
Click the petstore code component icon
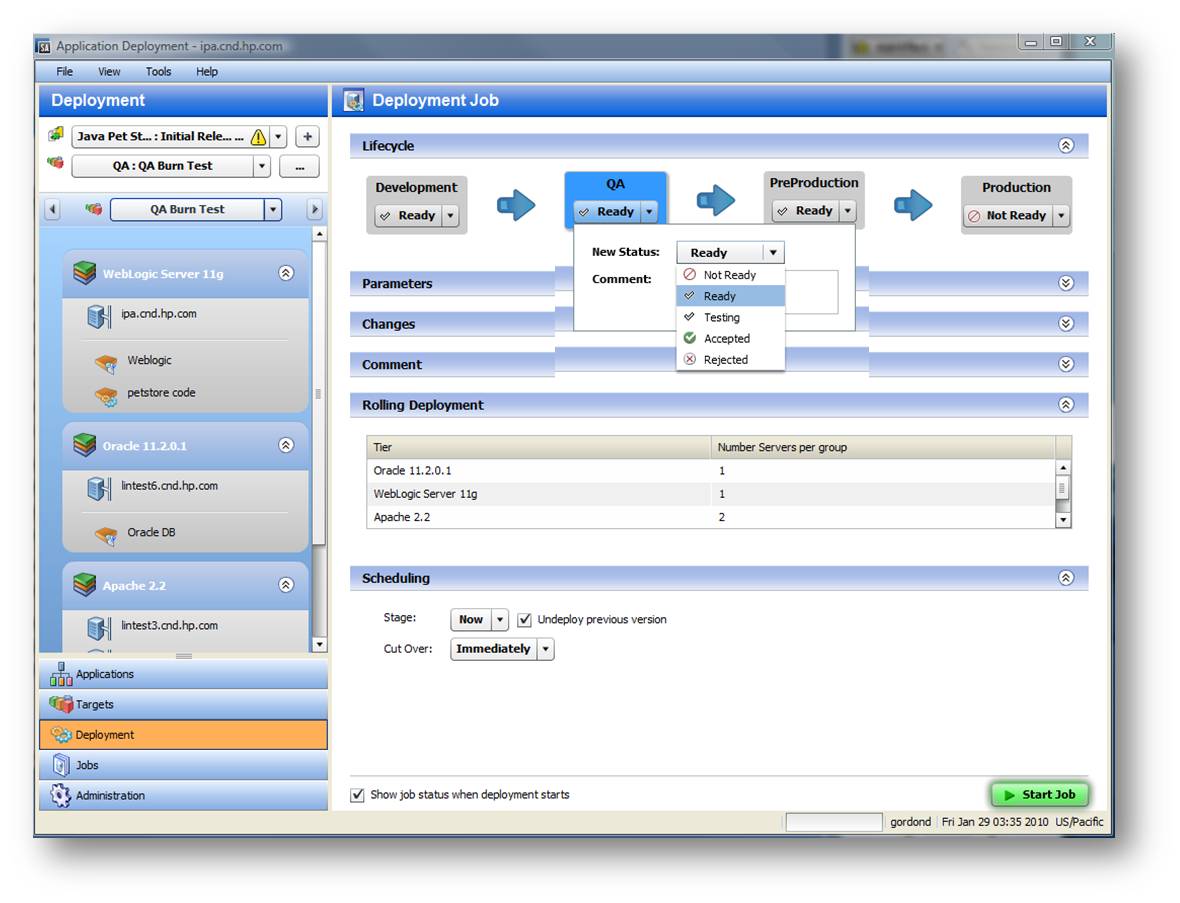[106, 395]
